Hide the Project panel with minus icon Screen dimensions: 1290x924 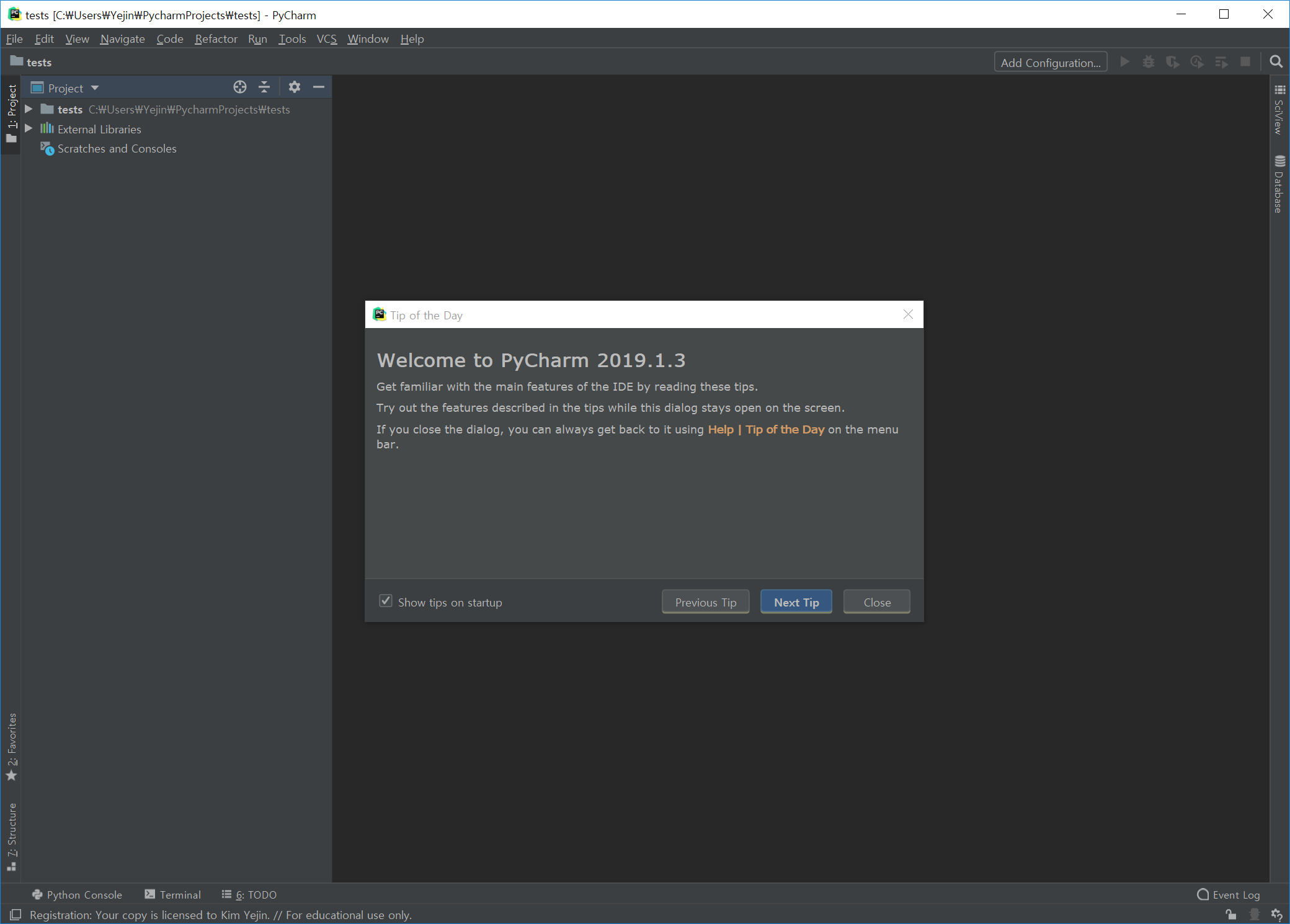(x=319, y=87)
